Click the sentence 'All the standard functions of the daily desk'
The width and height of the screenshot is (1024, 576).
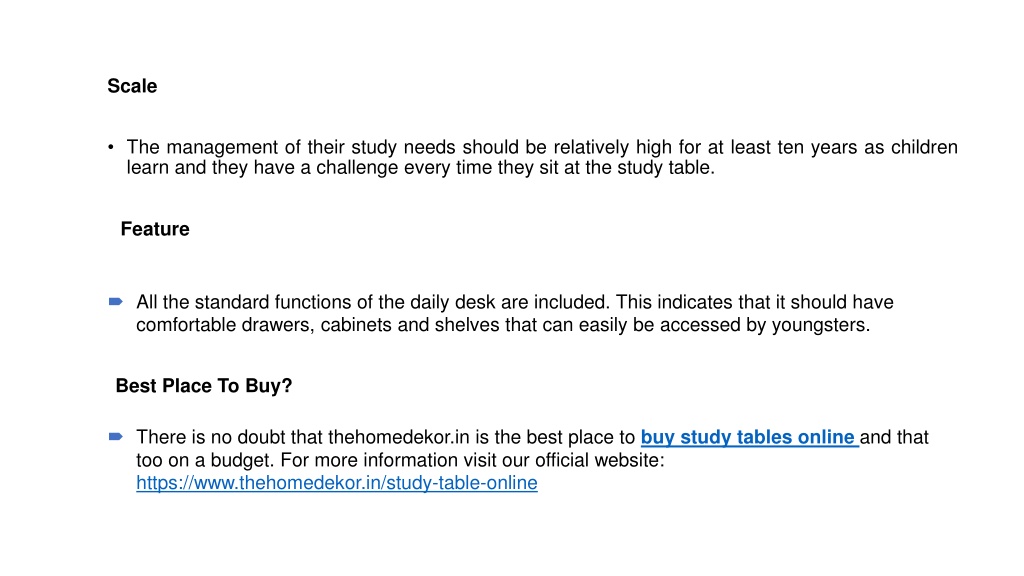(372, 302)
